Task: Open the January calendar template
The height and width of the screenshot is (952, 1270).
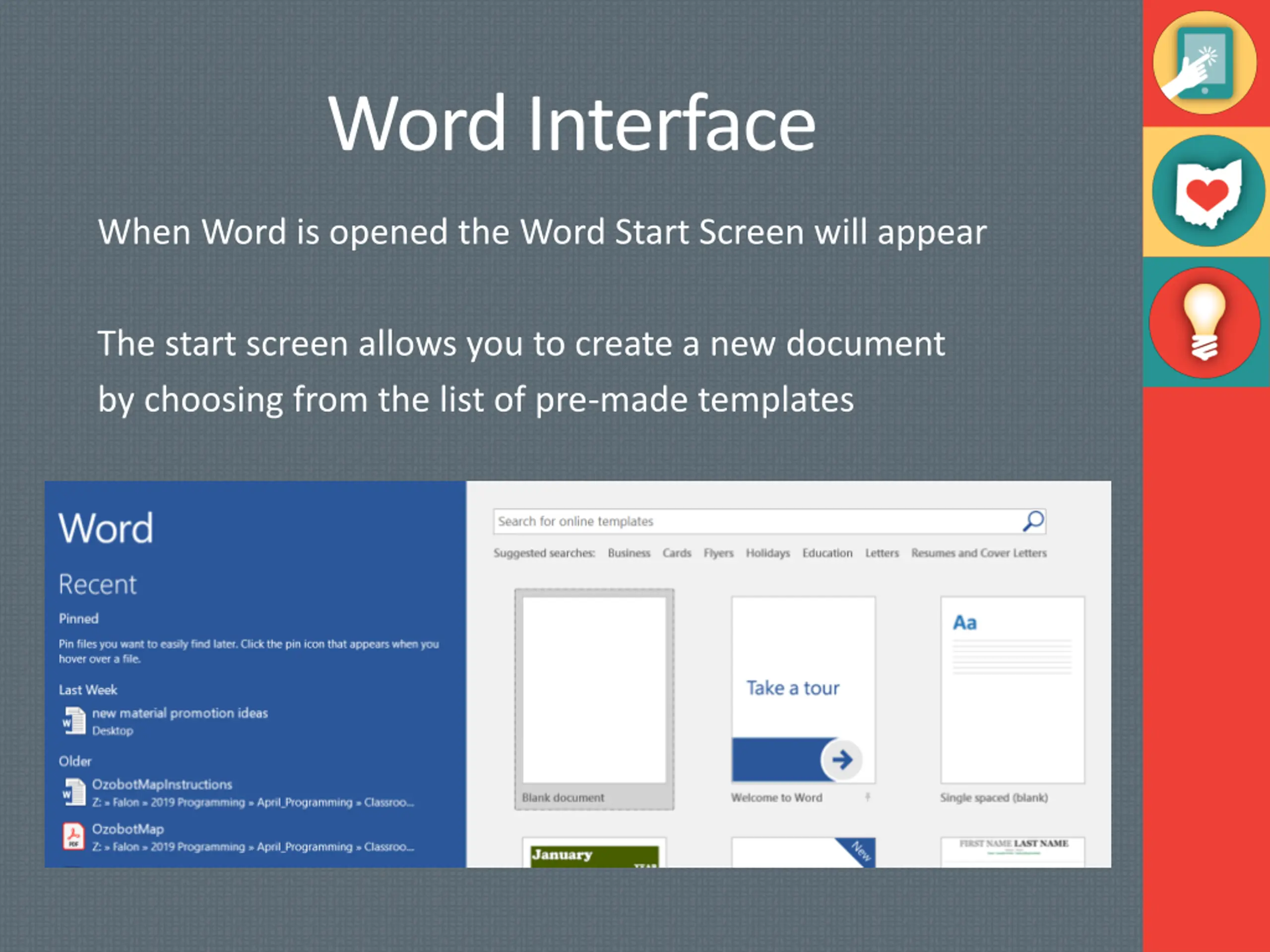Action: click(x=594, y=854)
